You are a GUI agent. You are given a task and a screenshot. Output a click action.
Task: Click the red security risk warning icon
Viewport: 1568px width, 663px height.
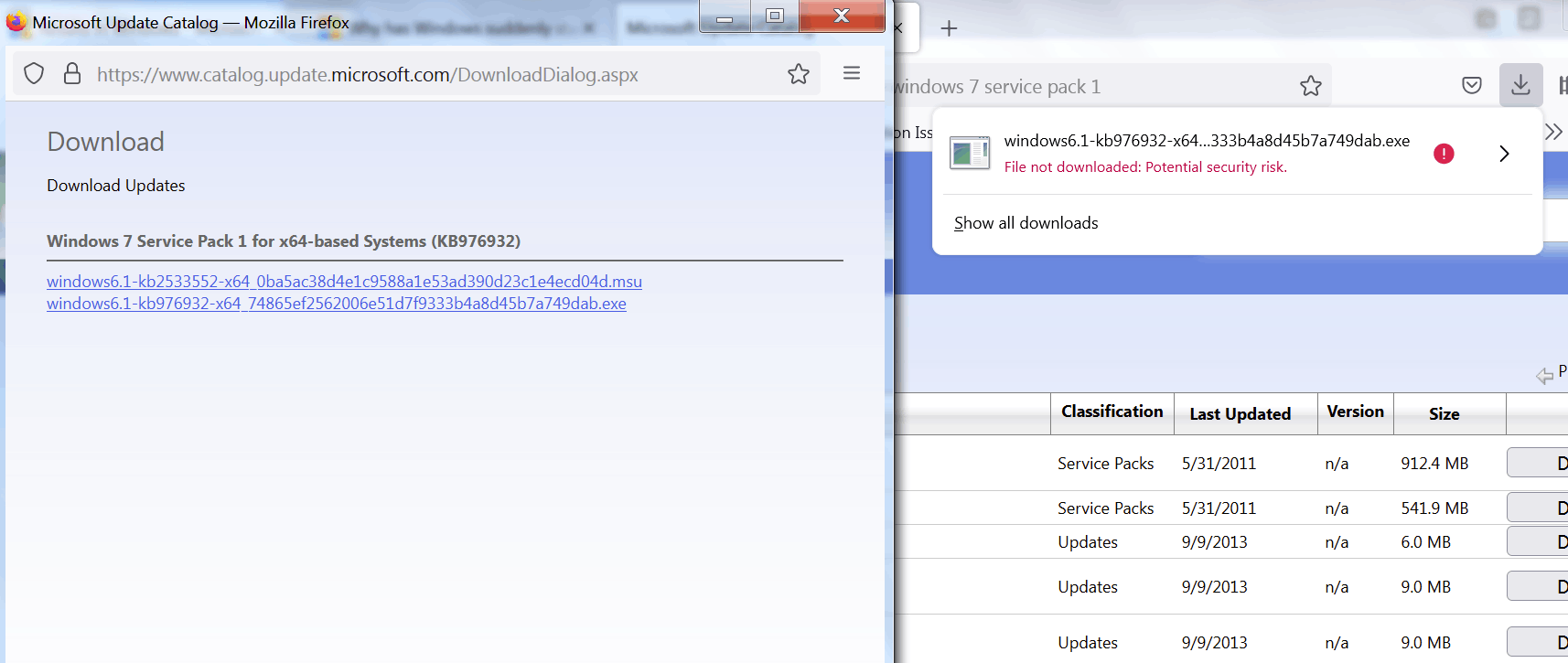[1444, 154]
